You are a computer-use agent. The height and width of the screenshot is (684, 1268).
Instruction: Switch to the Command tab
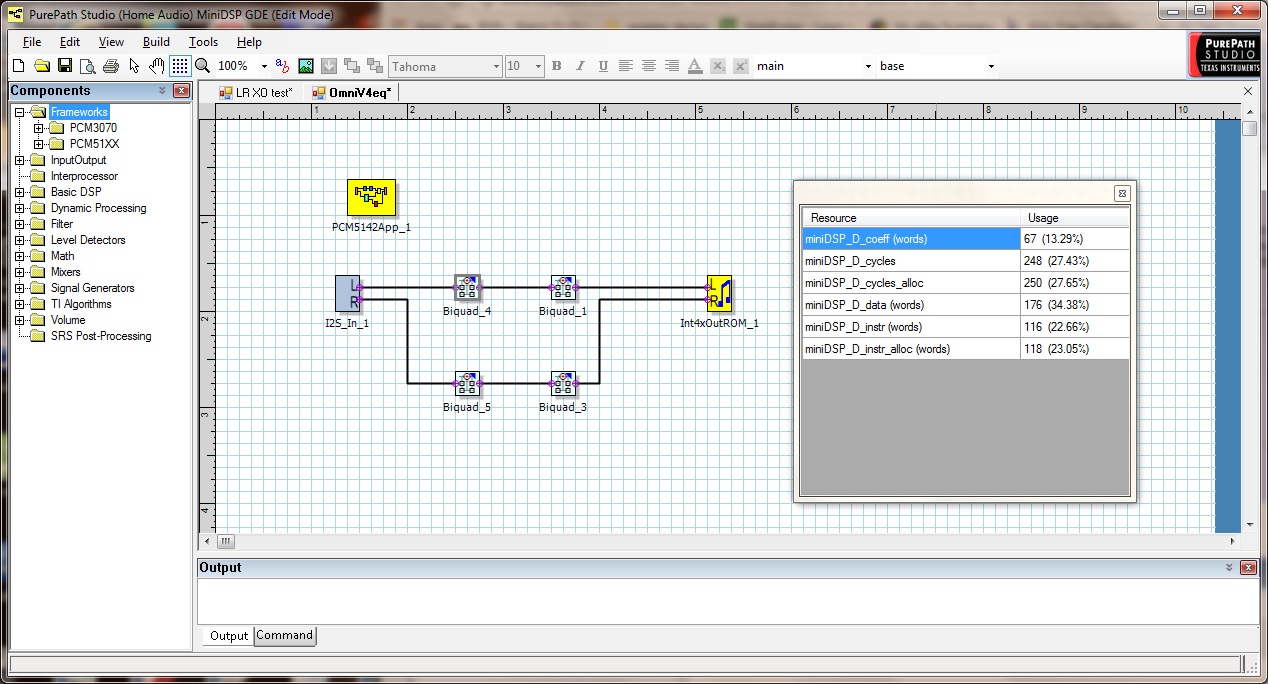(x=284, y=635)
